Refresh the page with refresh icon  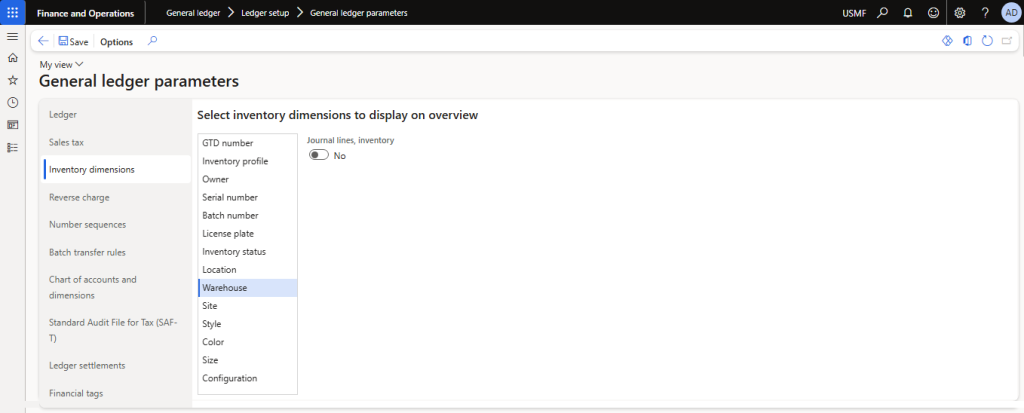pyautogui.click(x=987, y=41)
